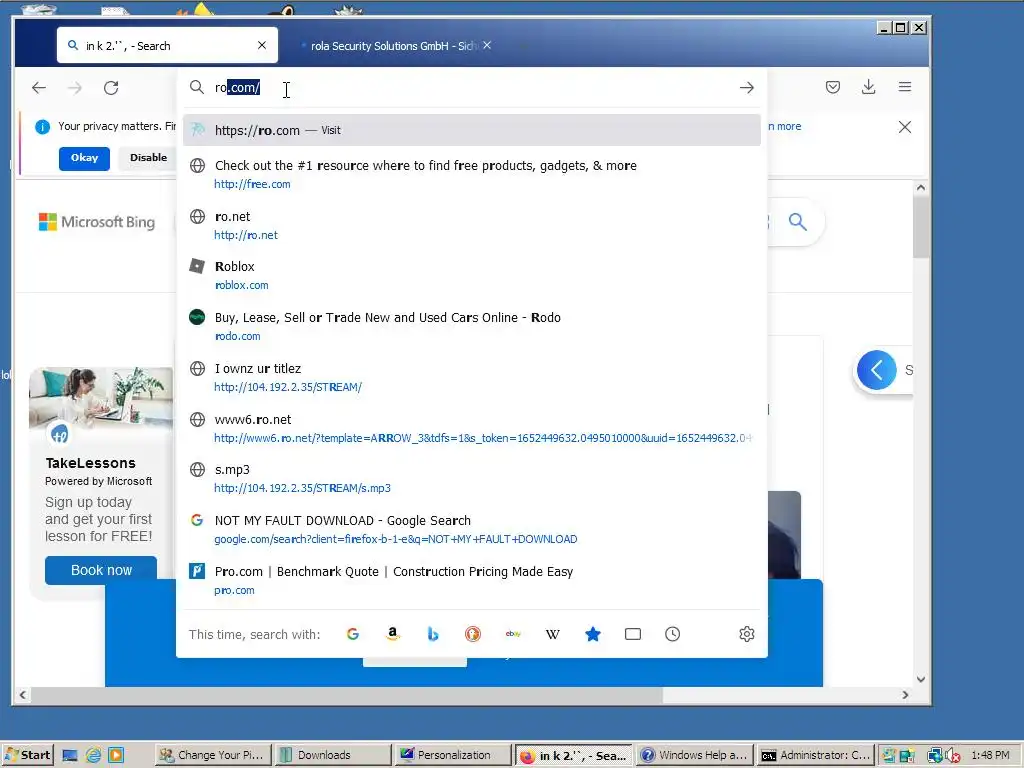Click the Book now button
This screenshot has height=768, width=1024.
[101, 570]
